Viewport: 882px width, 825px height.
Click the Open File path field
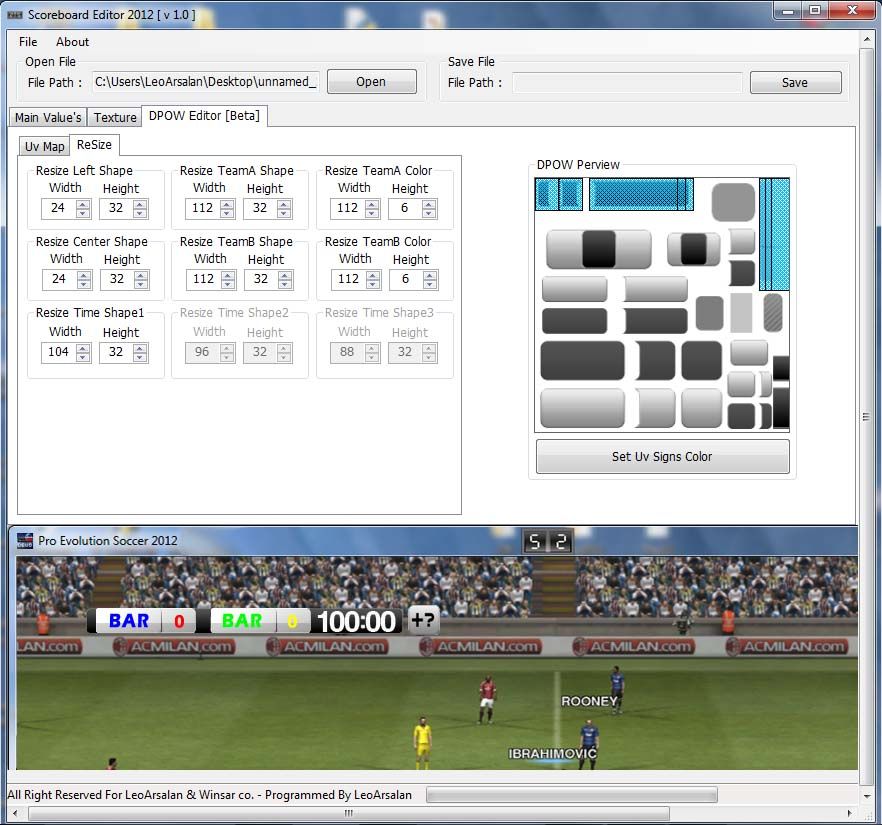coord(205,82)
